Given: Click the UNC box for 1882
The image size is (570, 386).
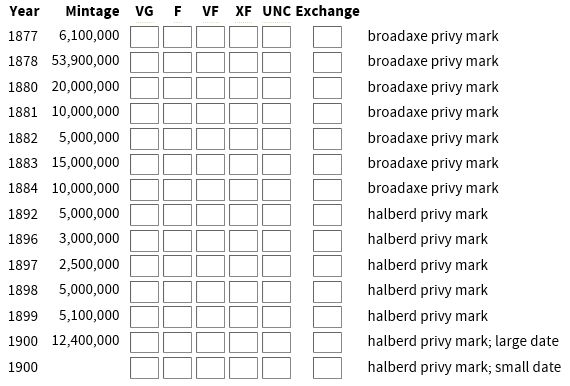Looking at the screenshot, I should 276,138.
